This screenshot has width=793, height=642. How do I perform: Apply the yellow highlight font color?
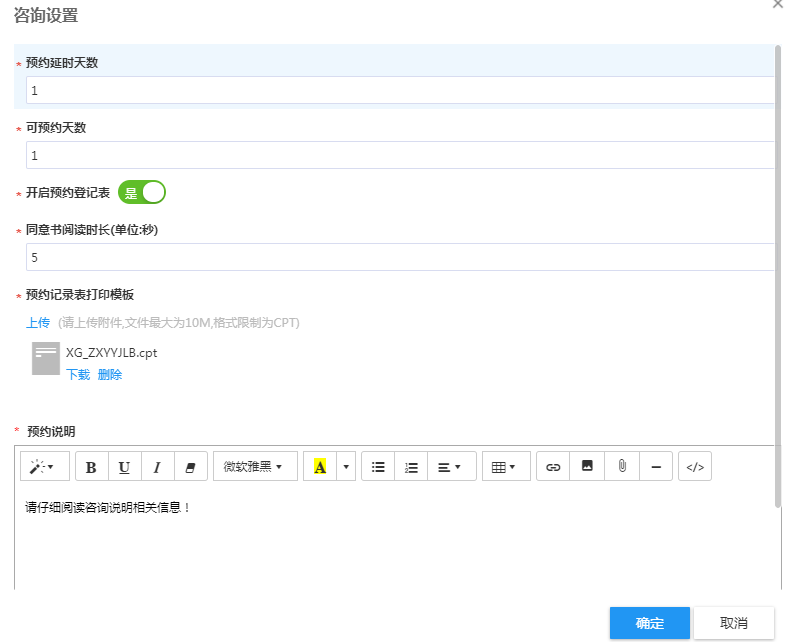(320, 466)
